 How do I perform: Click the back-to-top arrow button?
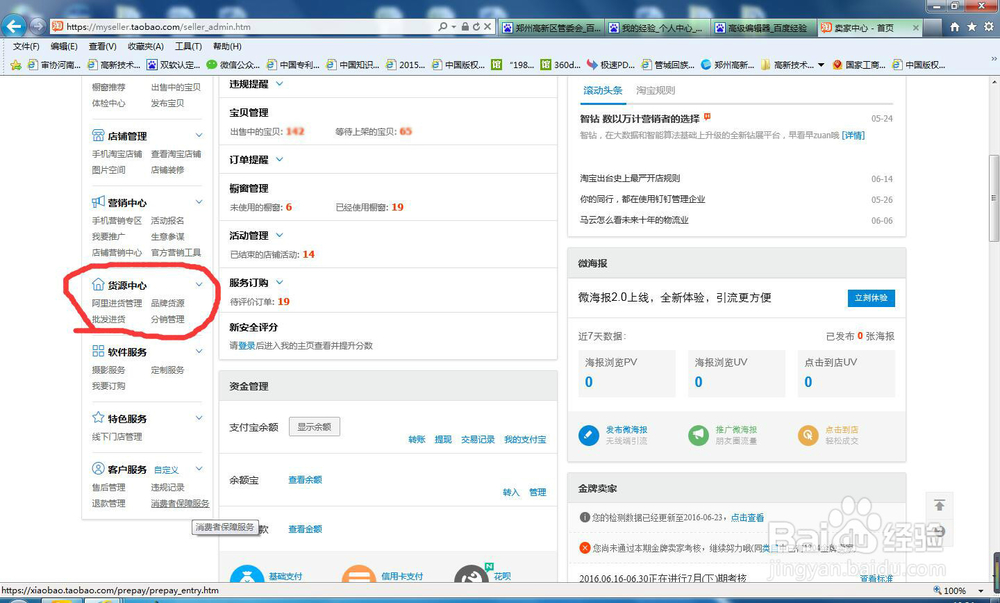point(939,505)
